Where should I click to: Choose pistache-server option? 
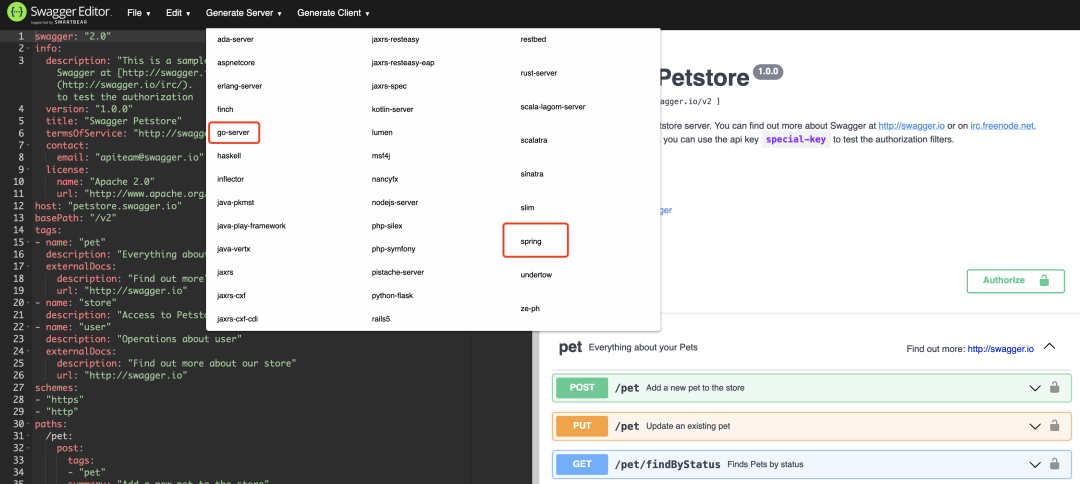397,273
